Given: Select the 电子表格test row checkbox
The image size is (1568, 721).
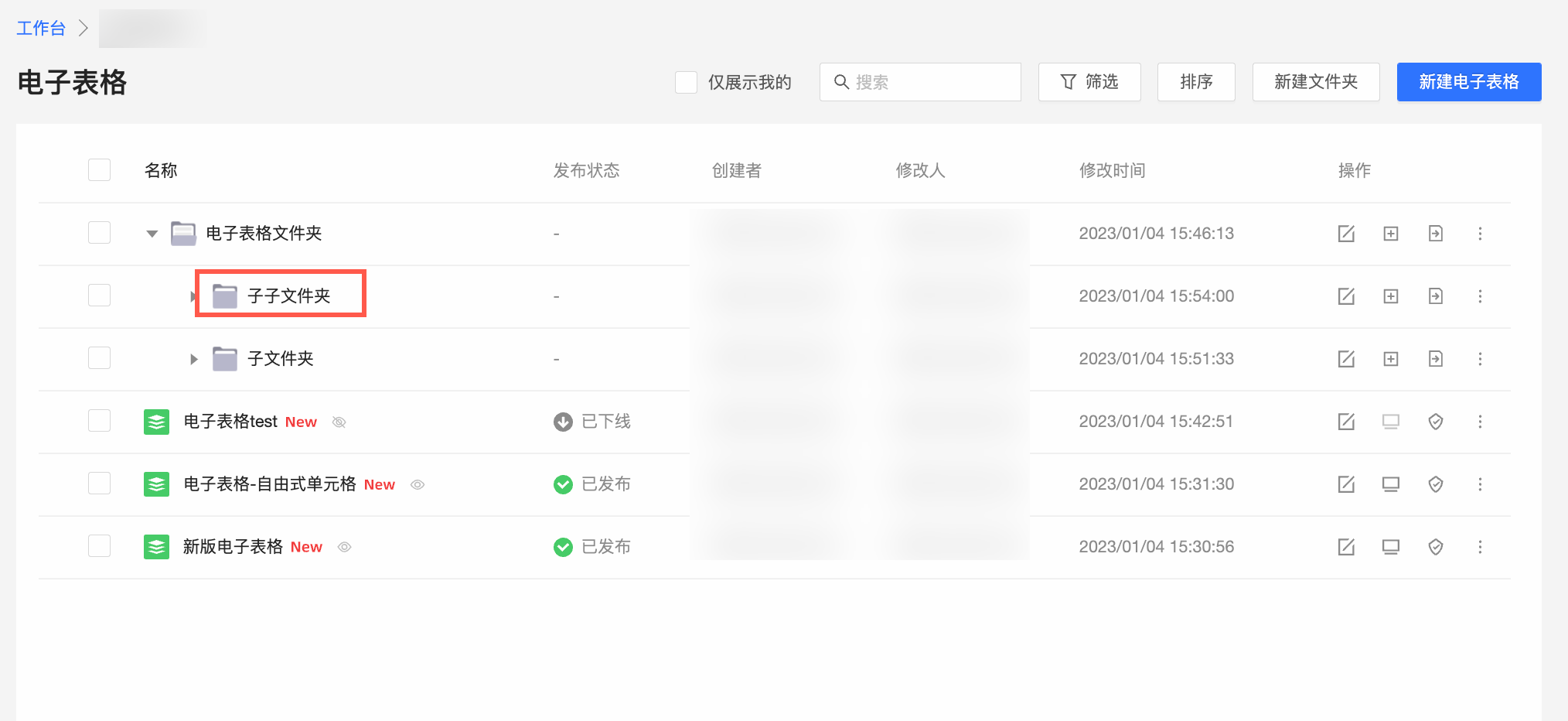Looking at the screenshot, I should [100, 421].
